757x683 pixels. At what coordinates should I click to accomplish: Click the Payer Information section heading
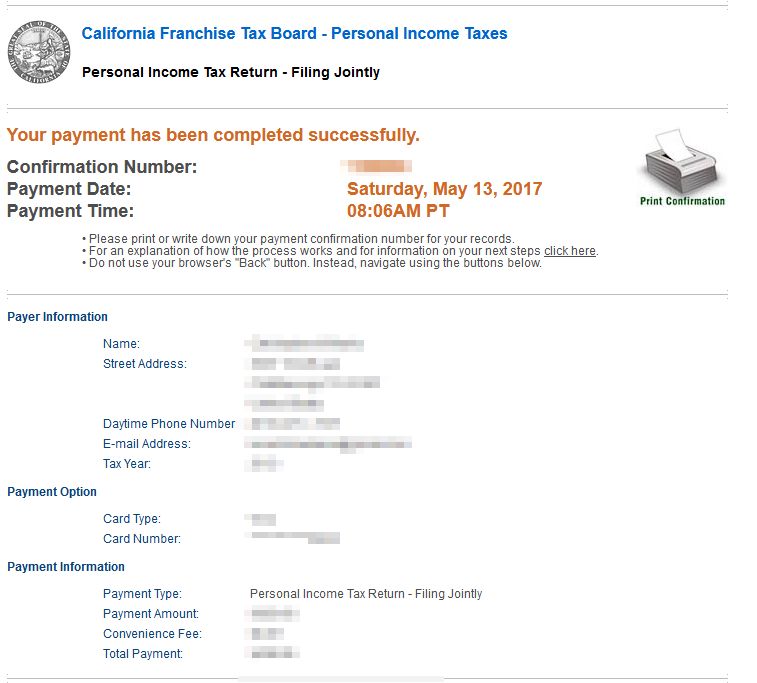[x=57, y=317]
